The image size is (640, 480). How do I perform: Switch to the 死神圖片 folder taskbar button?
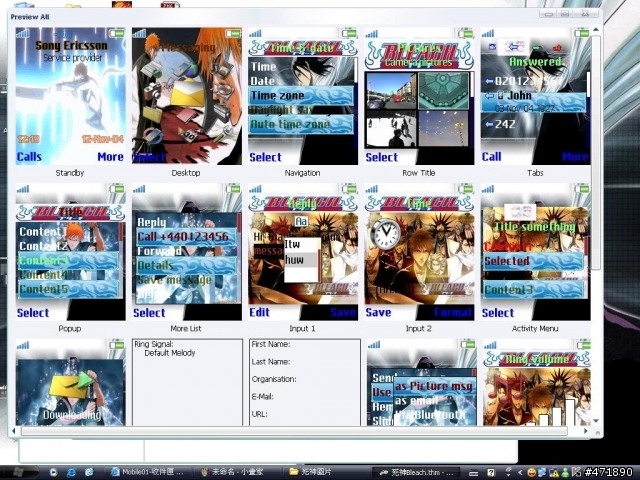(x=326, y=473)
